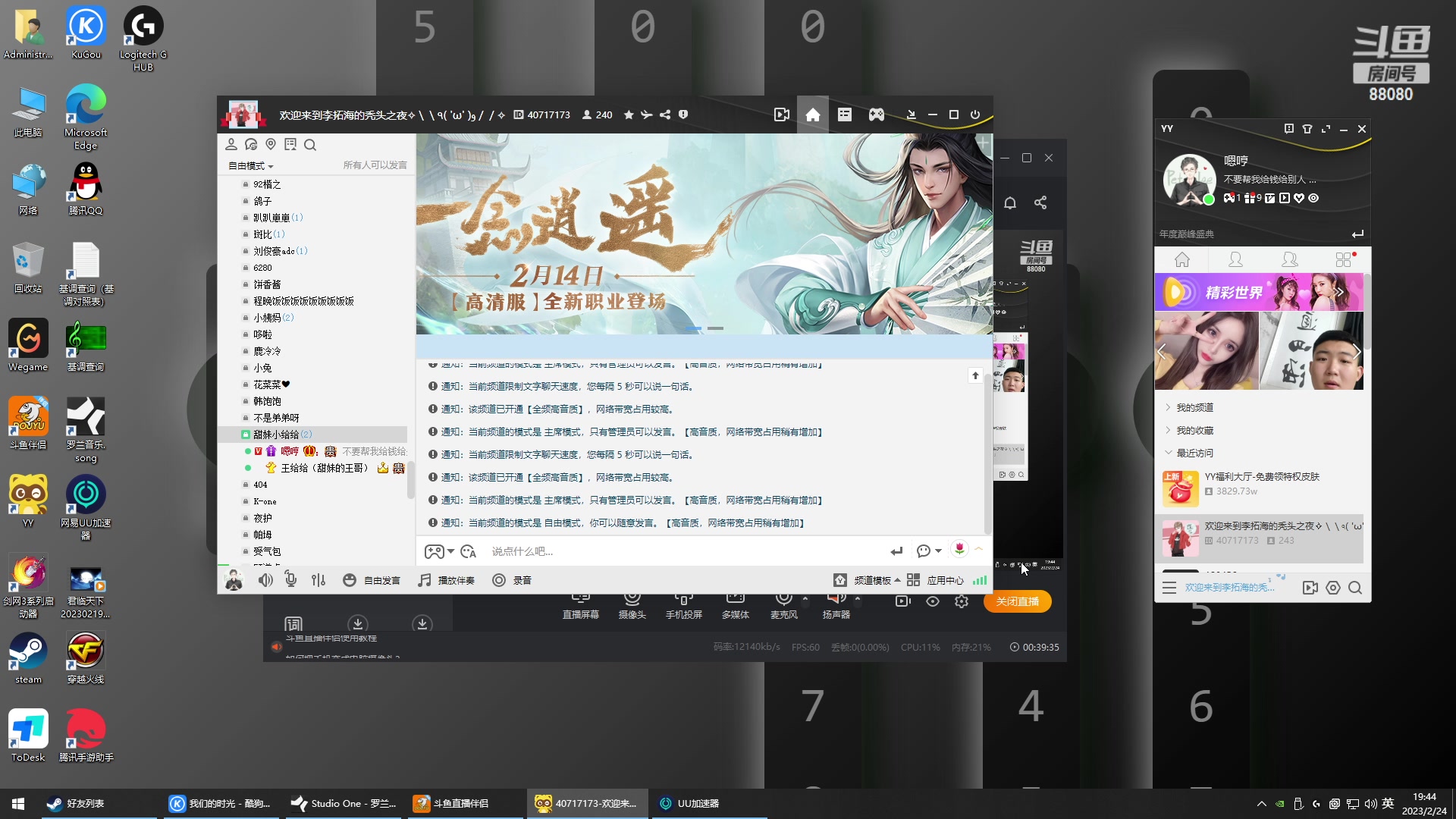Select the 手机投屏 phone casting tool

pos(683,603)
